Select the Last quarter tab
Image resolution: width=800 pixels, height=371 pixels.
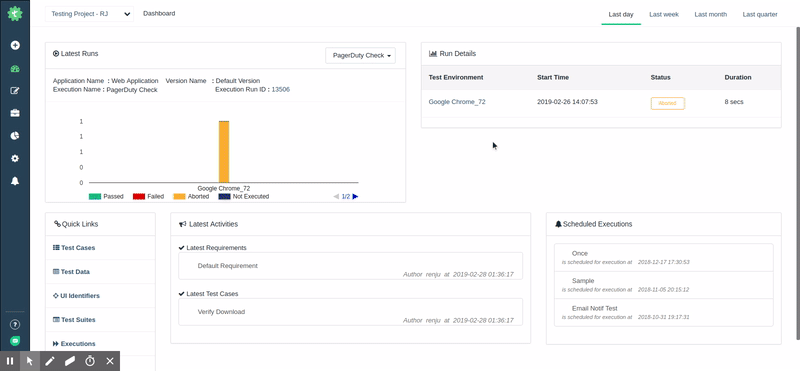coord(760,14)
